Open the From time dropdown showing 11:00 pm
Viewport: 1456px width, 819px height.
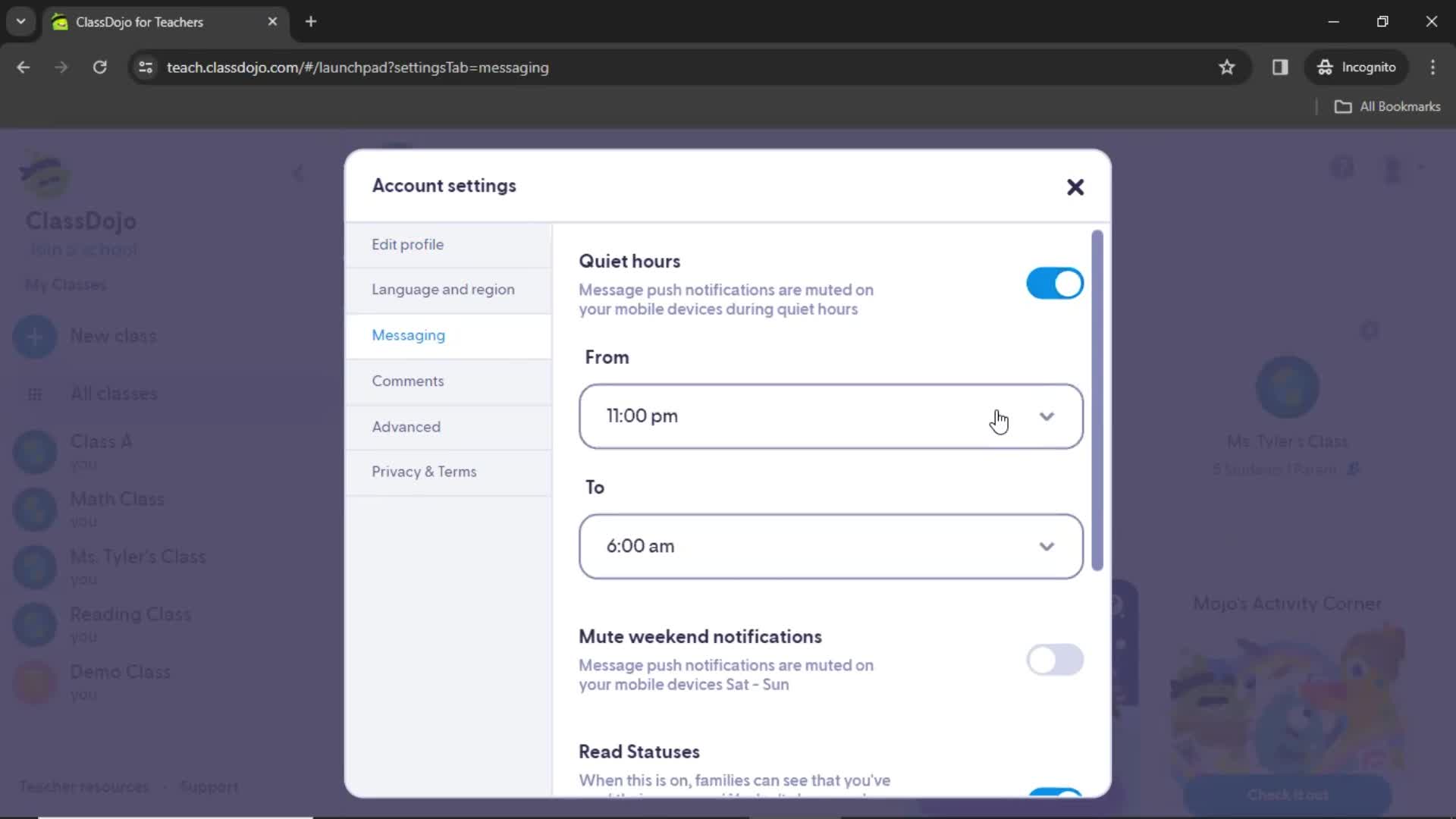830,416
